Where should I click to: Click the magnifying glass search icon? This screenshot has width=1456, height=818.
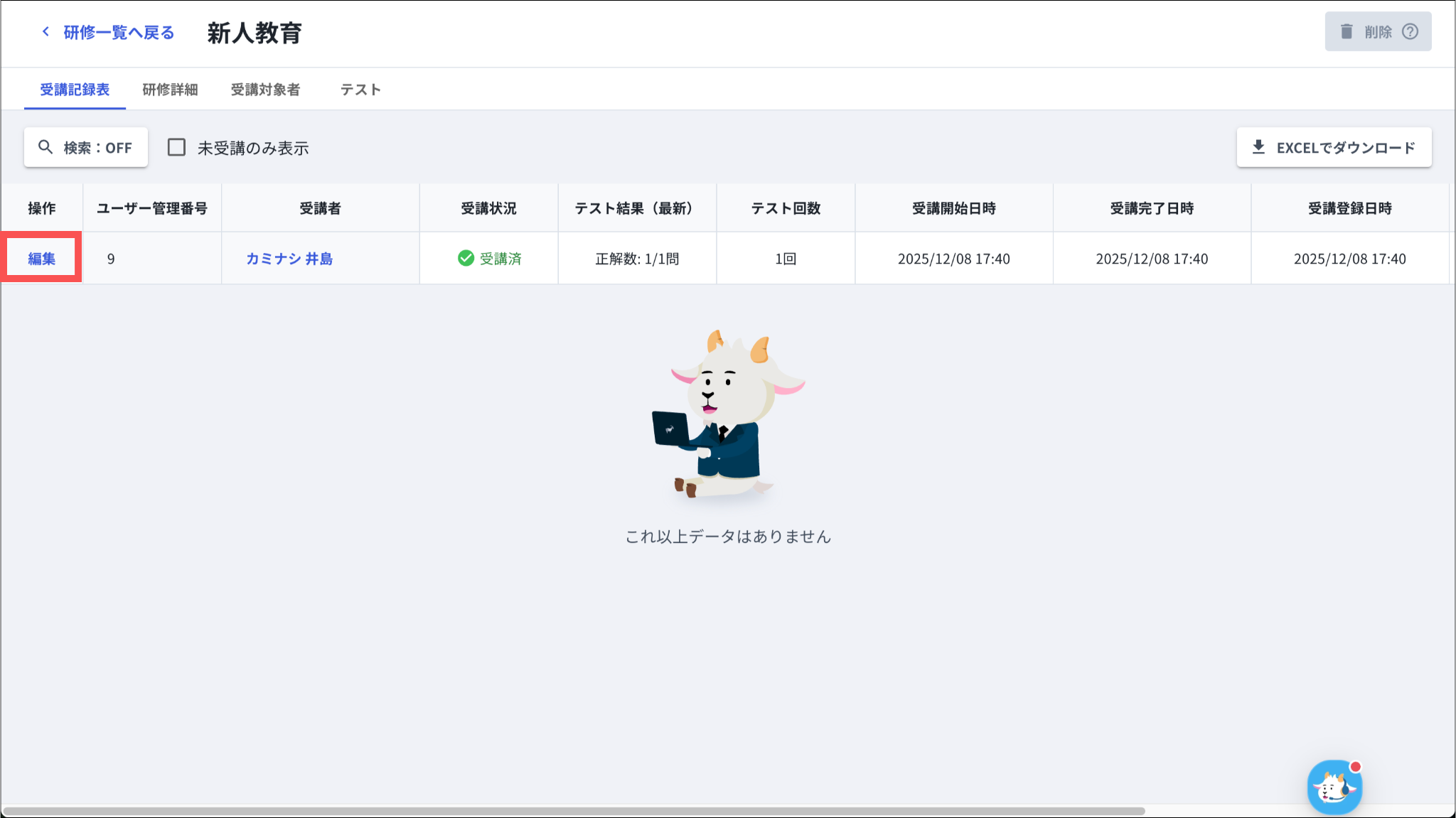[x=45, y=147]
